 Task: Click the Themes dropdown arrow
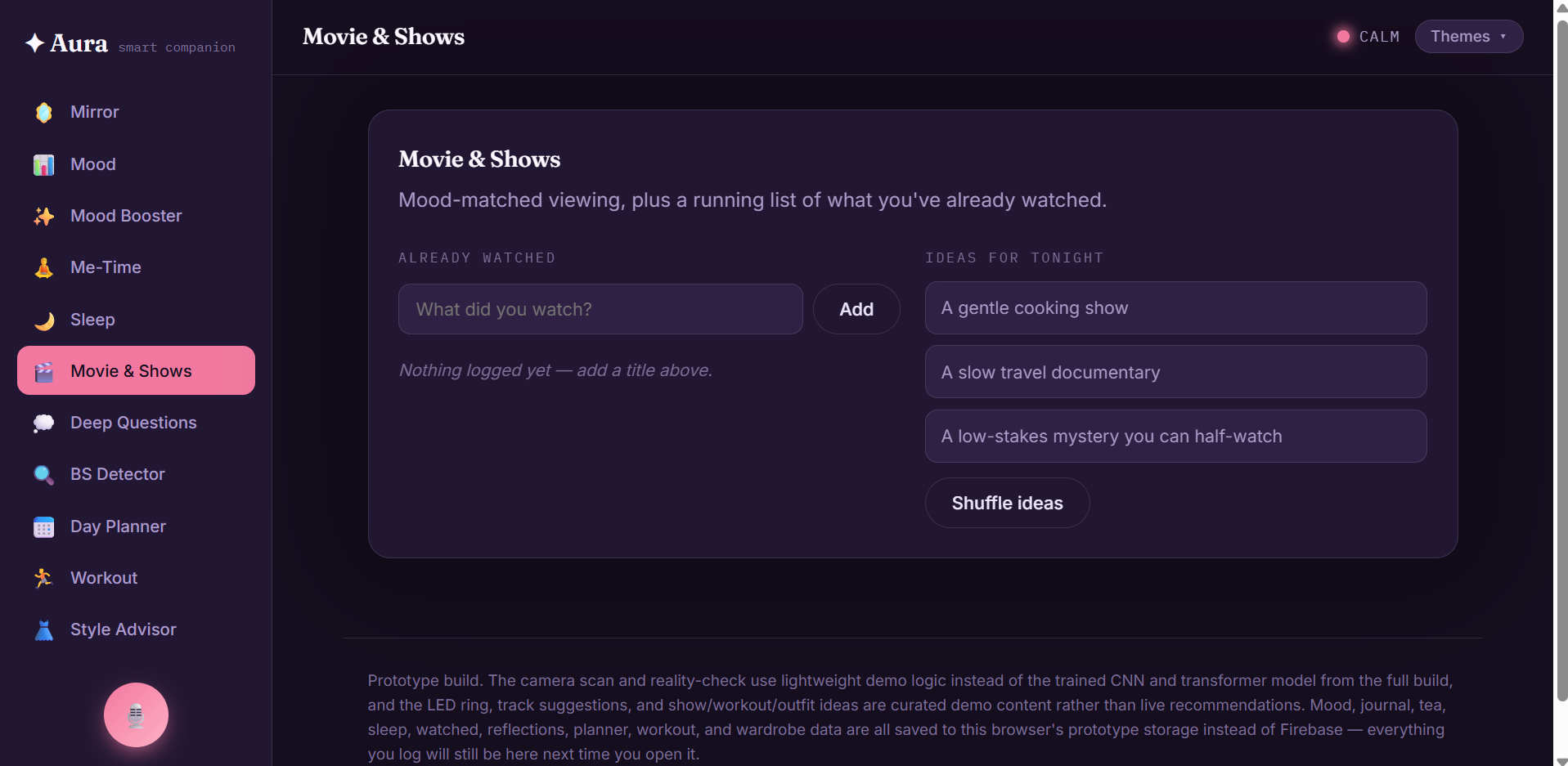point(1503,37)
